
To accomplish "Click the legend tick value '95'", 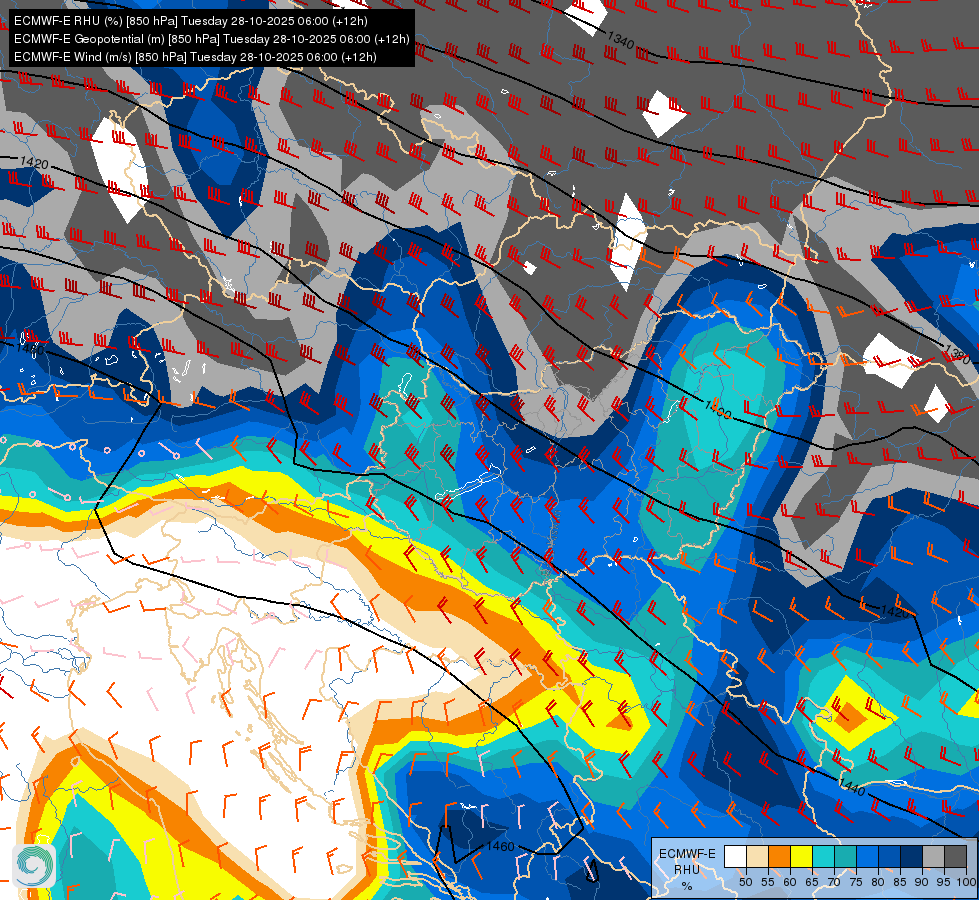I will [x=944, y=882].
